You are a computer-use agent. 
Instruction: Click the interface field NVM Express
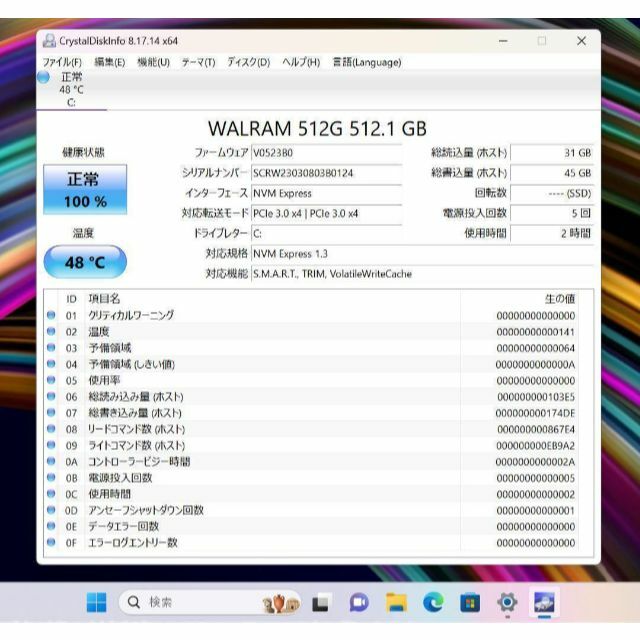(x=327, y=193)
